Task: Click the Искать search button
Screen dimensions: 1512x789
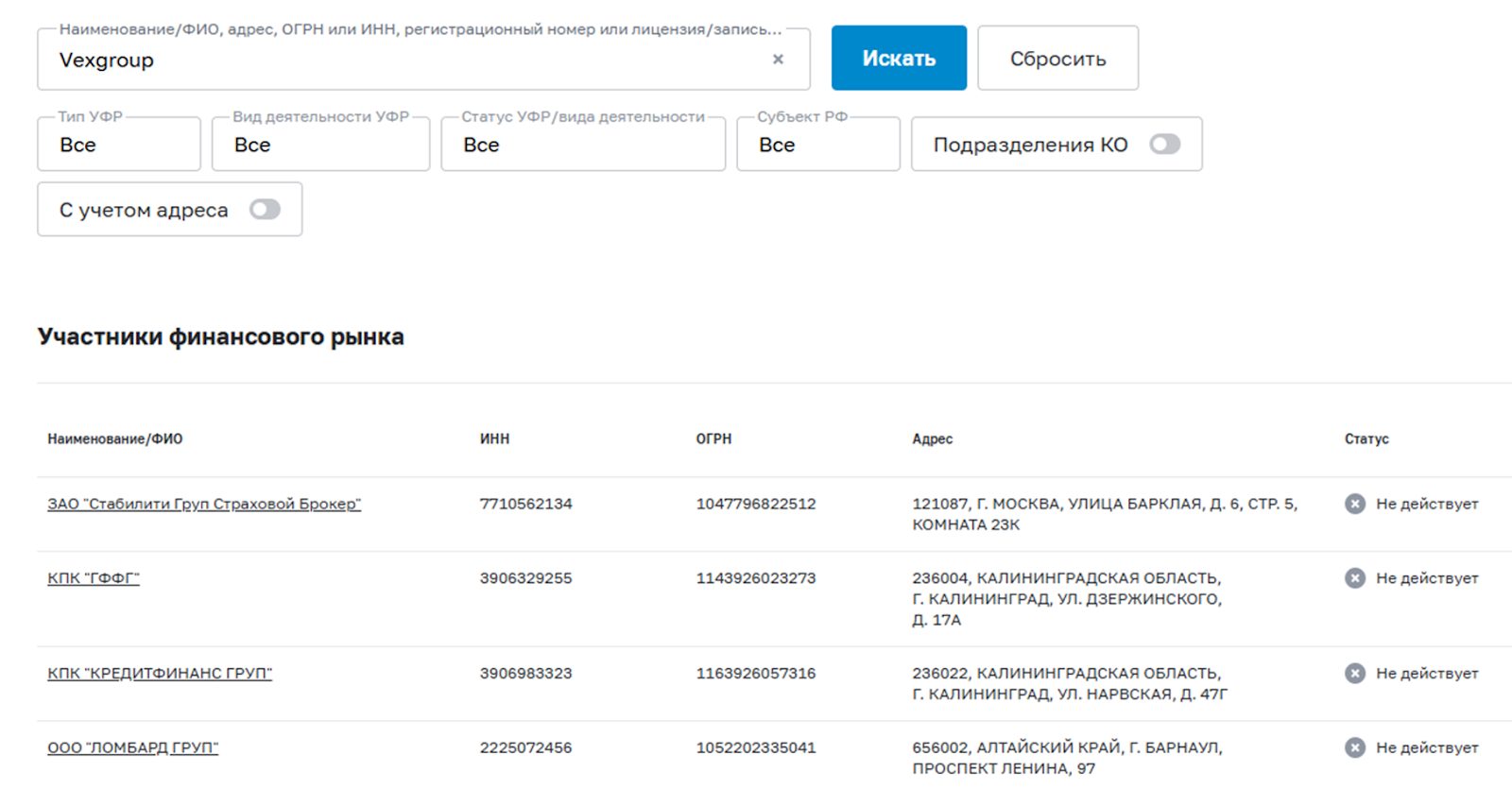Action: [899, 58]
